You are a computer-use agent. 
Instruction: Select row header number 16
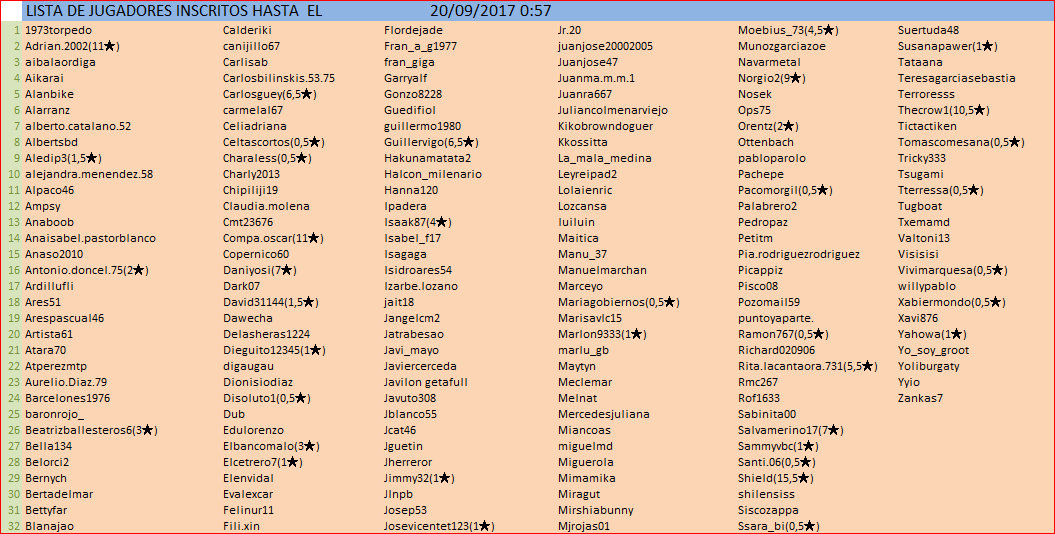pos(14,270)
